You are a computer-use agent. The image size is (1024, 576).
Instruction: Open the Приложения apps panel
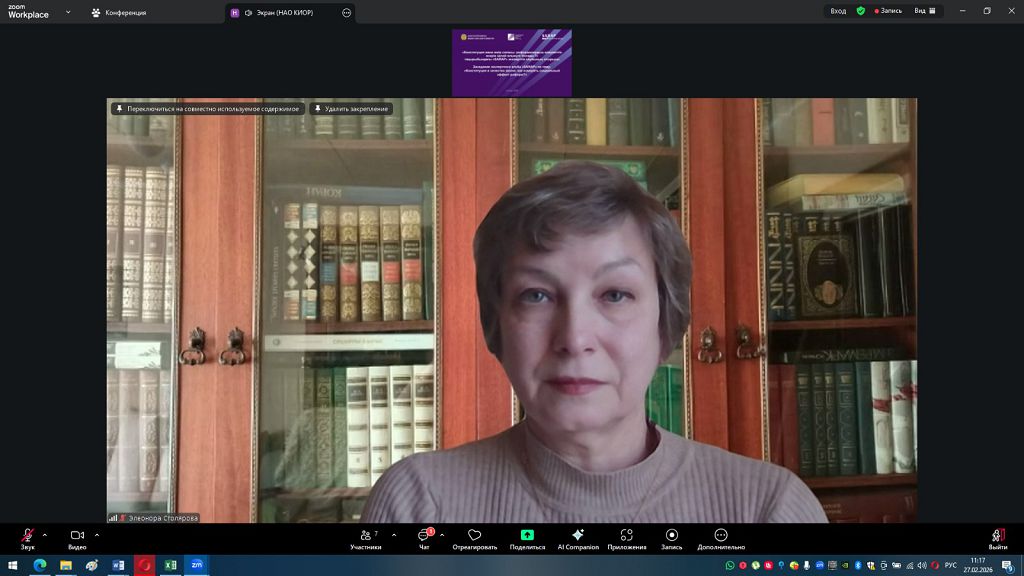point(626,537)
